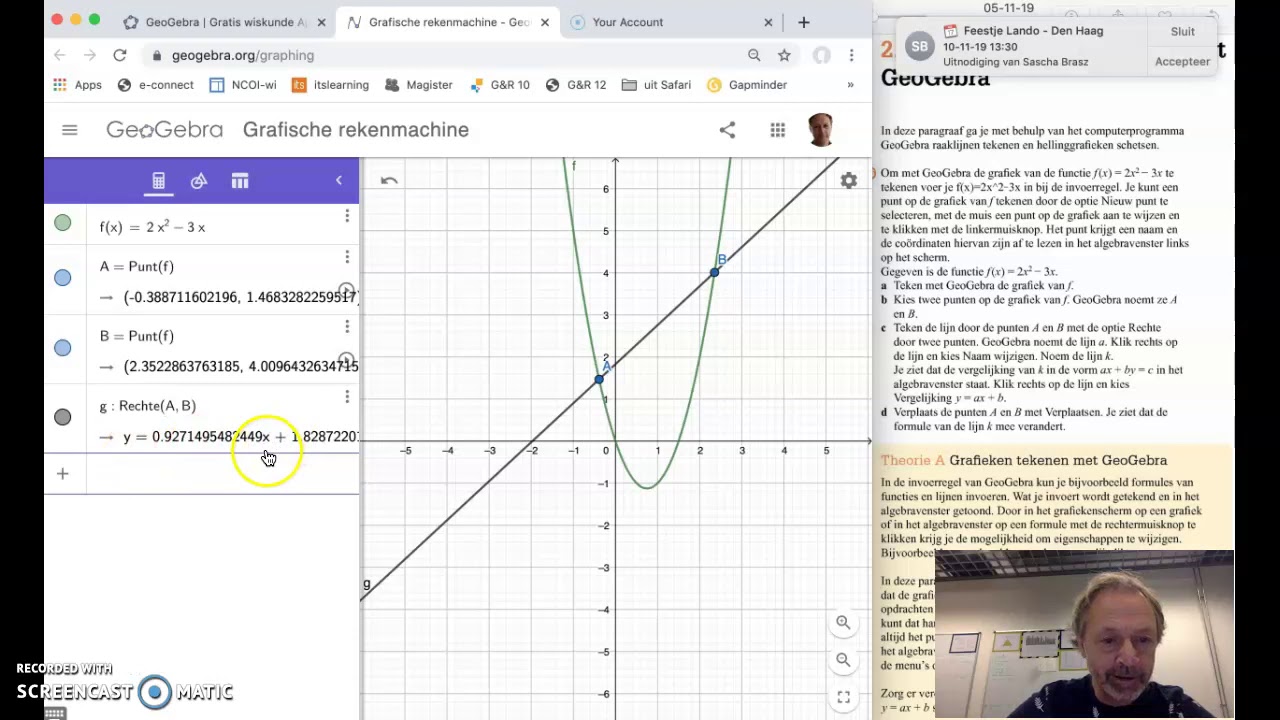Click the geogebra.org/graphing address bar
1280x720 pixels.
click(243, 56)
